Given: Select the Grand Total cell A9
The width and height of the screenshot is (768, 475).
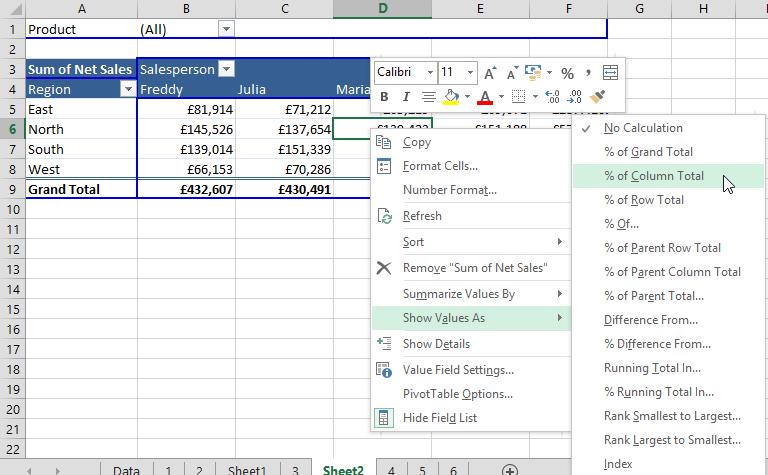Looking at the screenshot, I should 80,189.
